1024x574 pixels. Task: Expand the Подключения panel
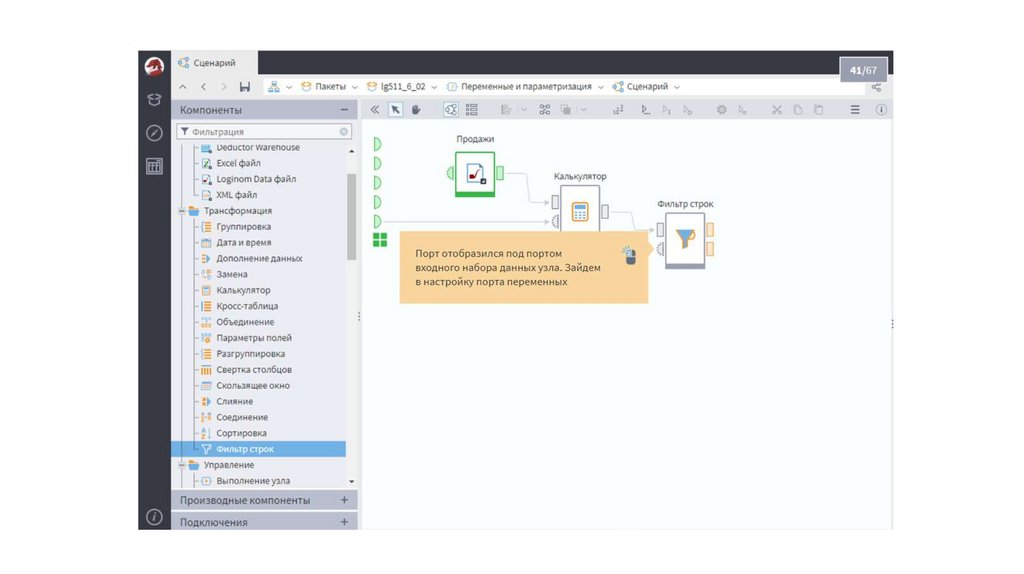[x=344, y=522]
